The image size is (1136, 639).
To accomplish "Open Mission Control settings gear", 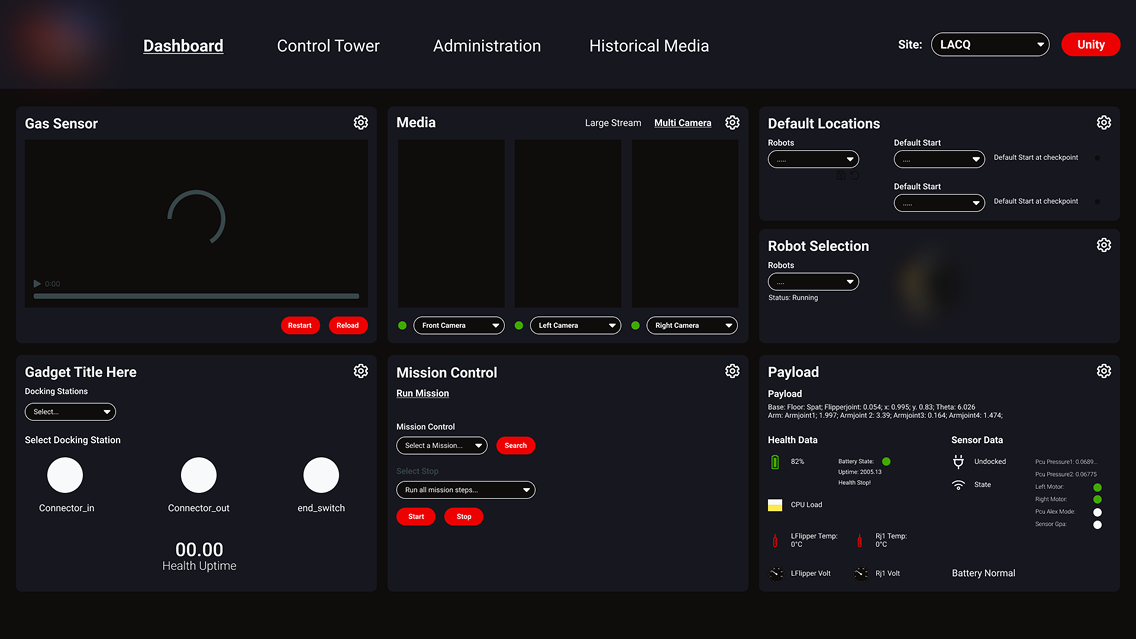I will coord(732,371).
